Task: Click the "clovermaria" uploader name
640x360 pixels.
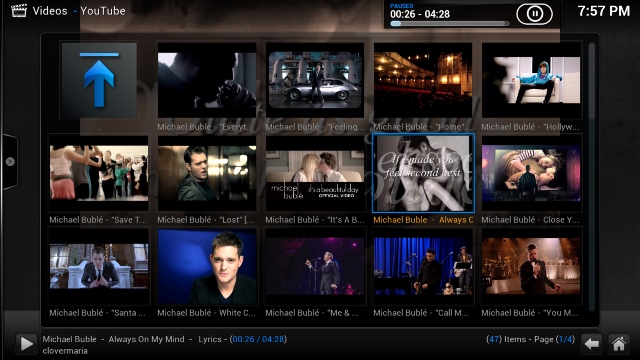Action: (x=65, y=351)
